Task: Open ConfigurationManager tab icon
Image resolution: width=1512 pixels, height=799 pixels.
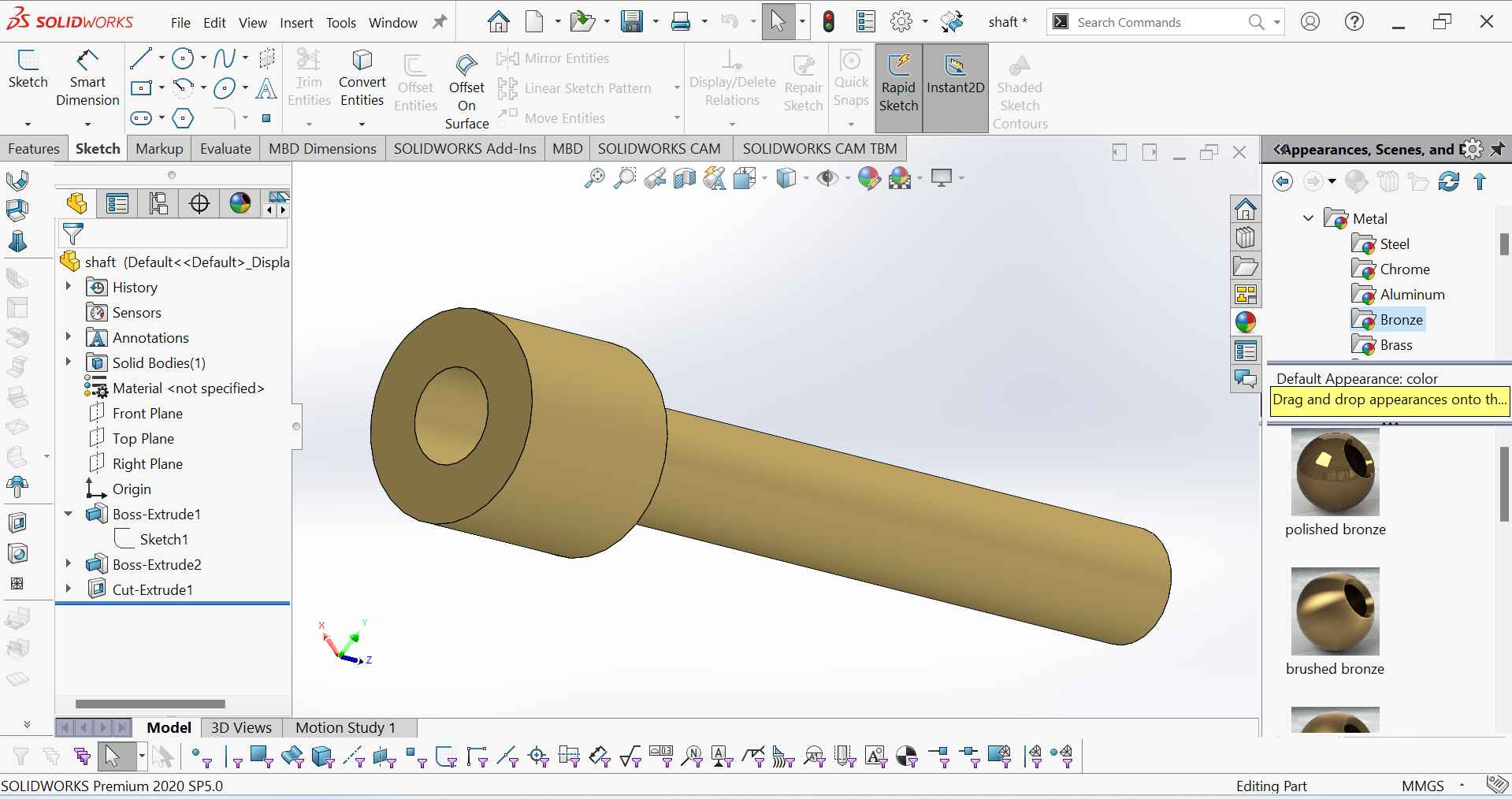Action: 158,203
